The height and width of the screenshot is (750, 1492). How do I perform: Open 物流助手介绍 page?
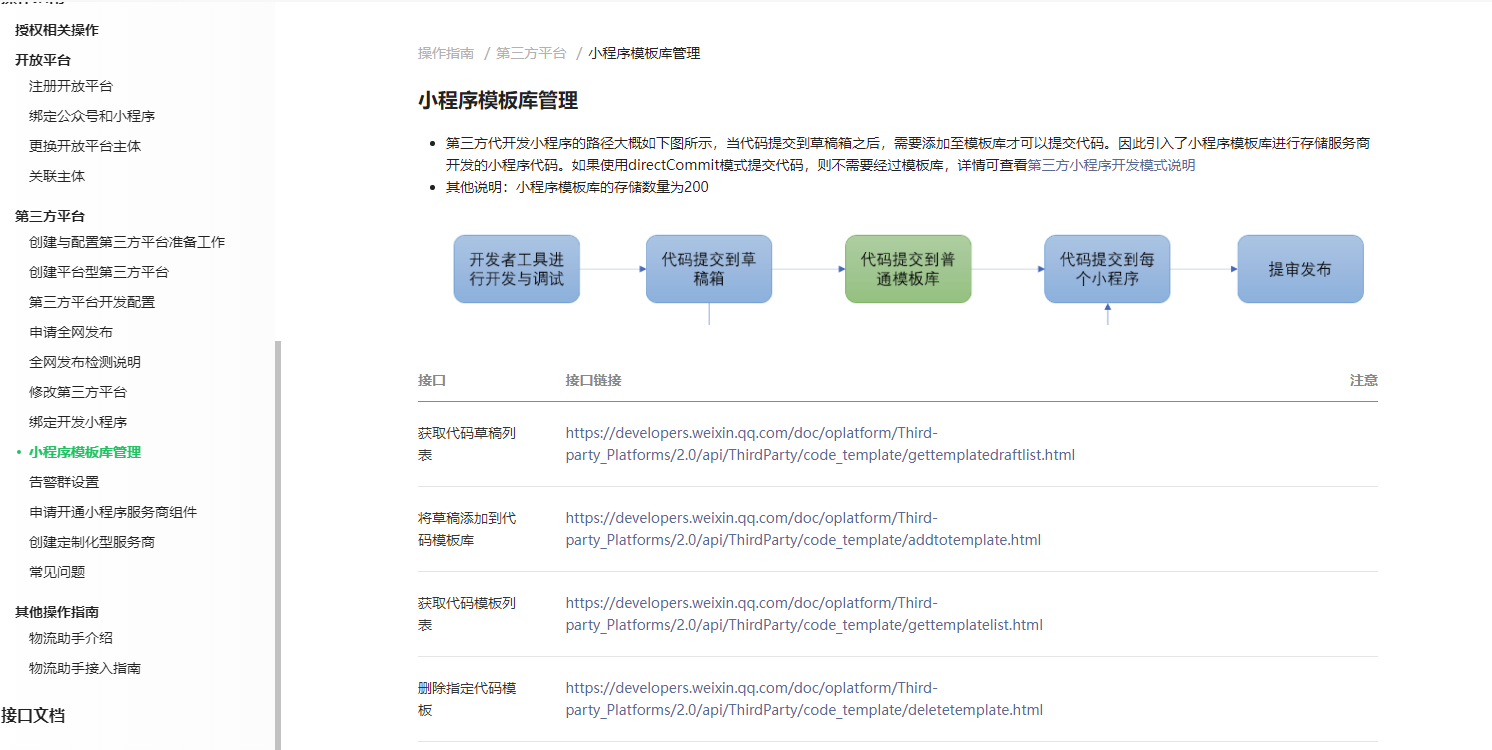tap(71, 638)
